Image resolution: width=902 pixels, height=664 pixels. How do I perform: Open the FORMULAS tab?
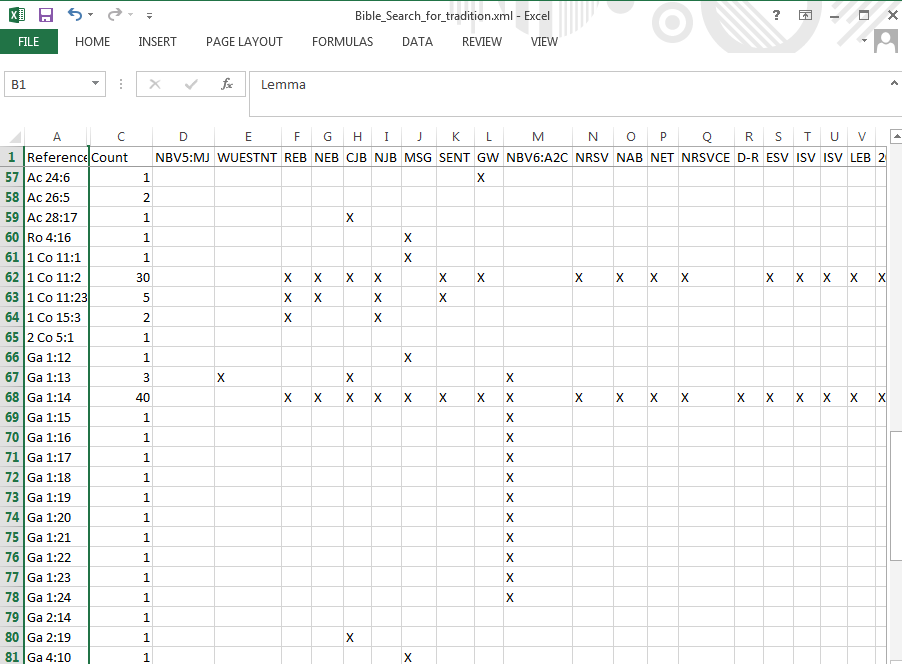pyautogui.click(x=342, y=41)
